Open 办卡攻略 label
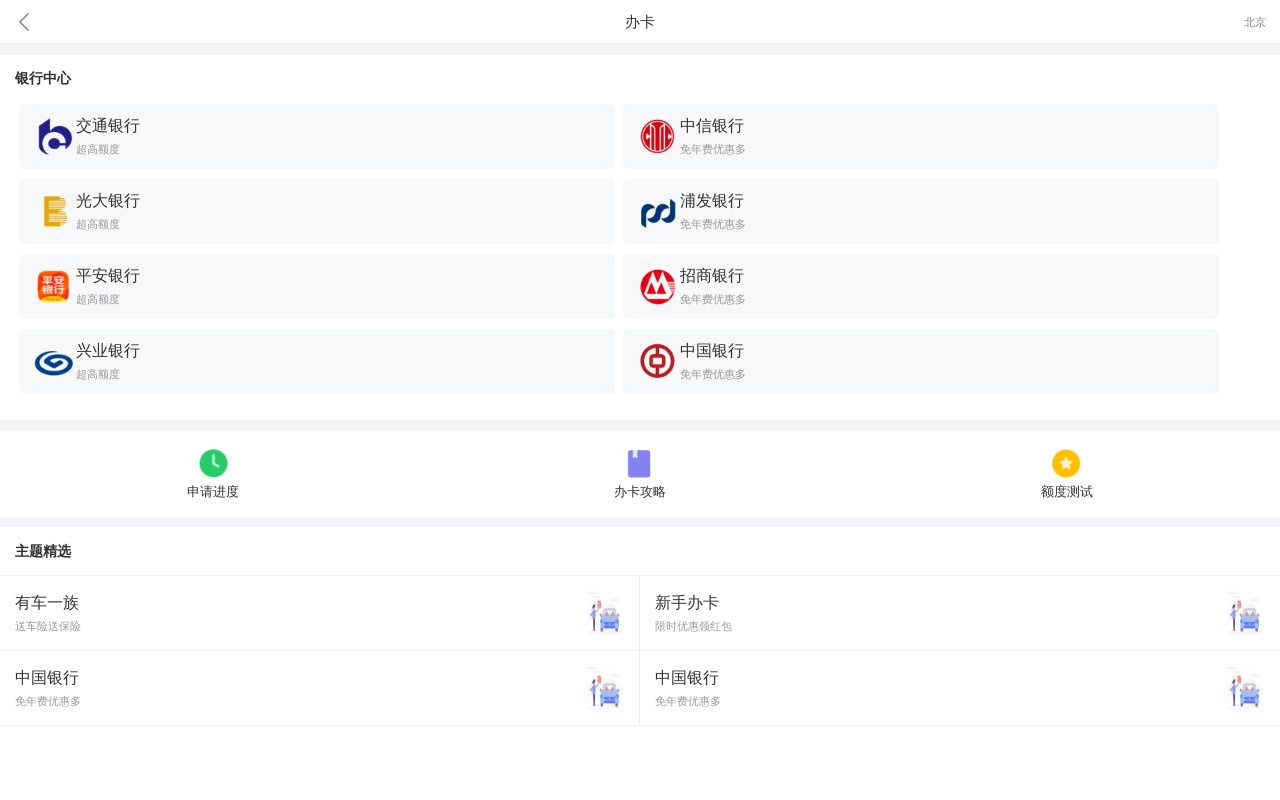This screenshot has height=800, width=1280. [640, 492]
